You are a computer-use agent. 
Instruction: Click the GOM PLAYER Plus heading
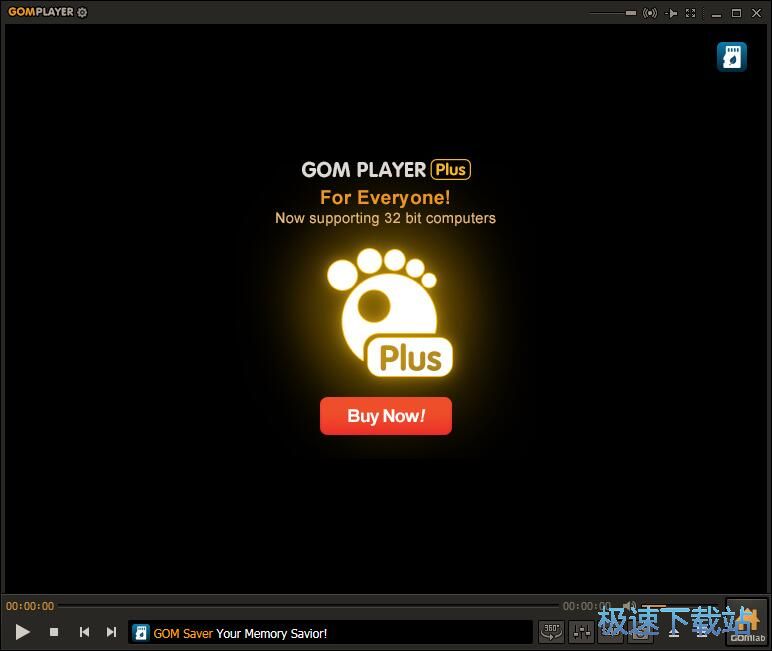coord(386,169)
